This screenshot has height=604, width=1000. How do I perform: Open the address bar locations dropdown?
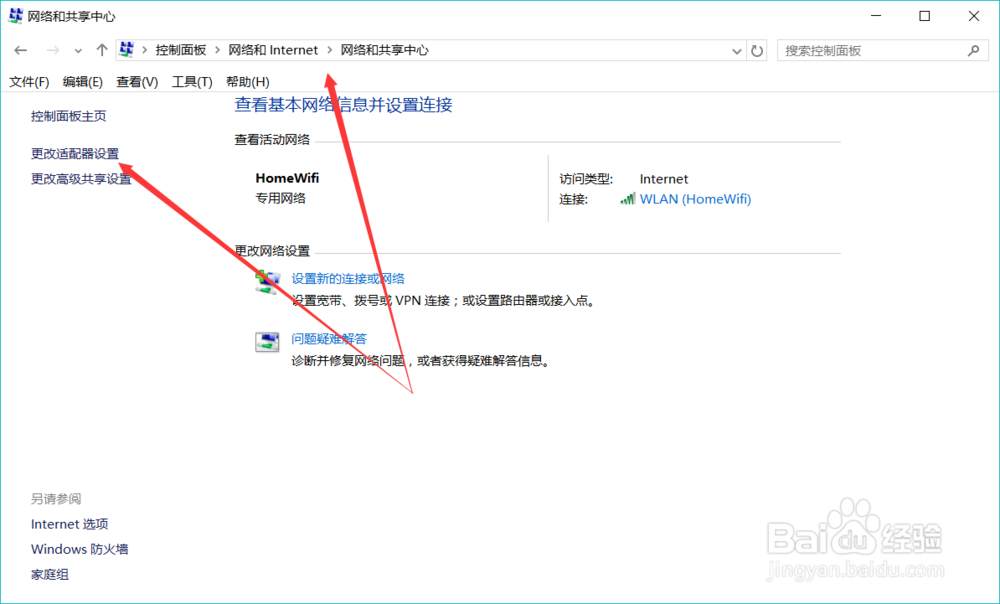(736, 49)
